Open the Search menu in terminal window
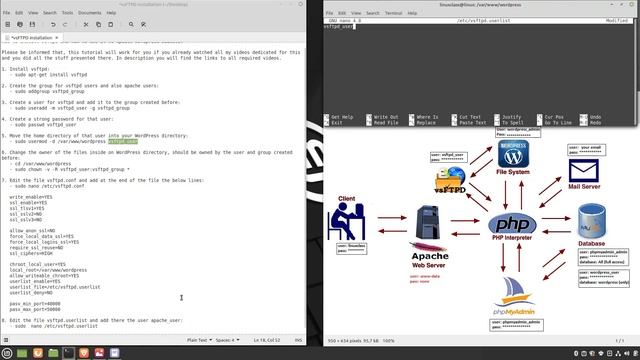The width and height of the screenshot is (640, 360). [x=373, y=13]
